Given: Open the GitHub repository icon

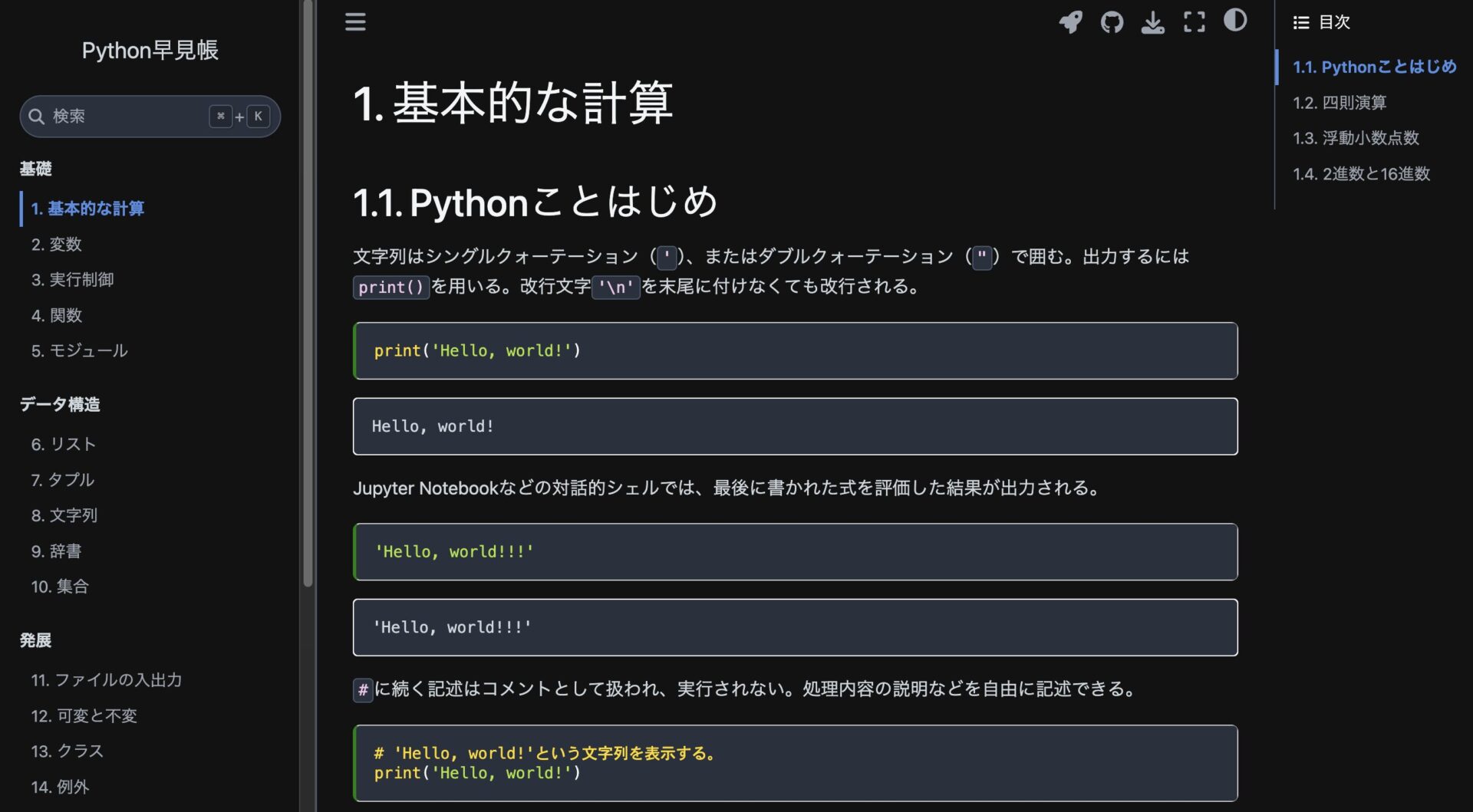Looking at the screenshot, I should tap(1112, 22).
